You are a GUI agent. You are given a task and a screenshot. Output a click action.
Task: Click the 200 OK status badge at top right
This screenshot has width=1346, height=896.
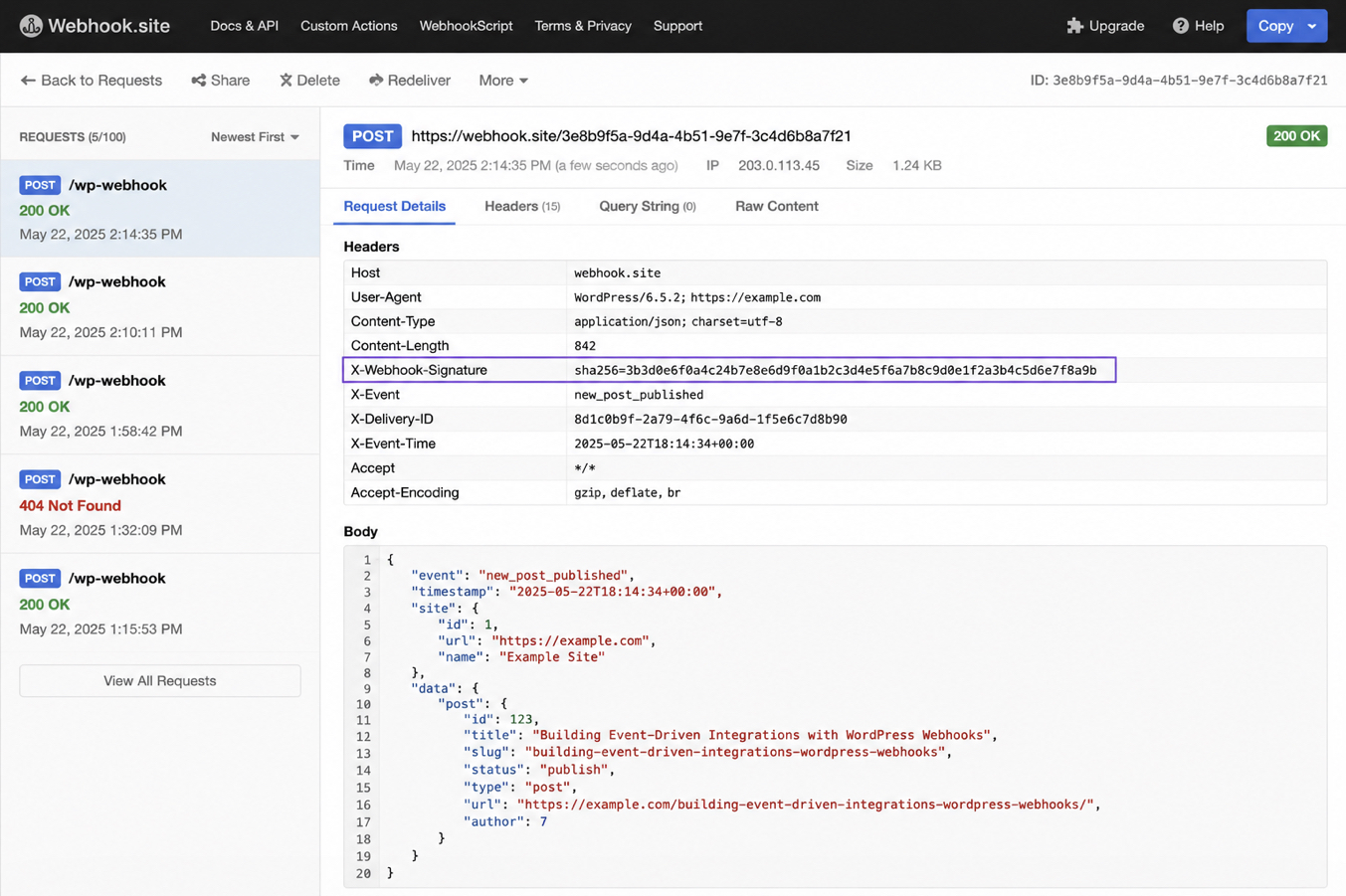[x=1296, y=136]
